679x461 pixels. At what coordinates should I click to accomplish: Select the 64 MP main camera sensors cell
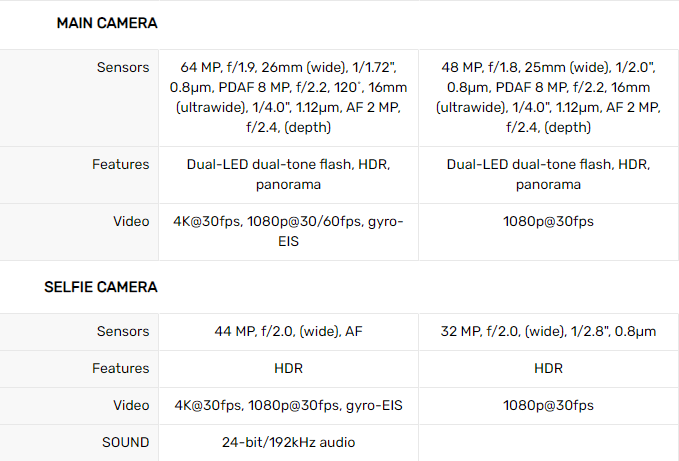pos(288,97)
